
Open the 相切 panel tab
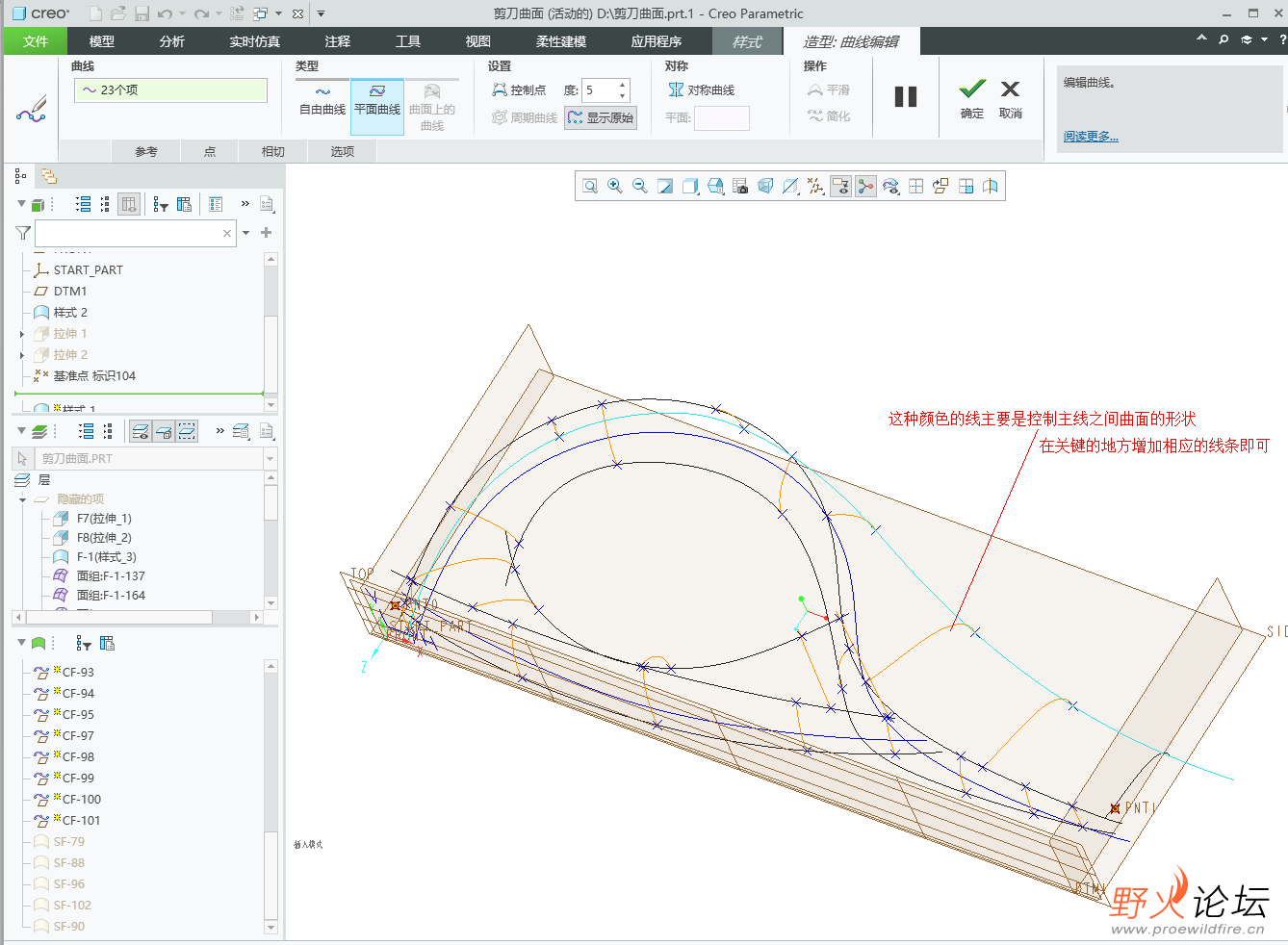tap(273, 151)
